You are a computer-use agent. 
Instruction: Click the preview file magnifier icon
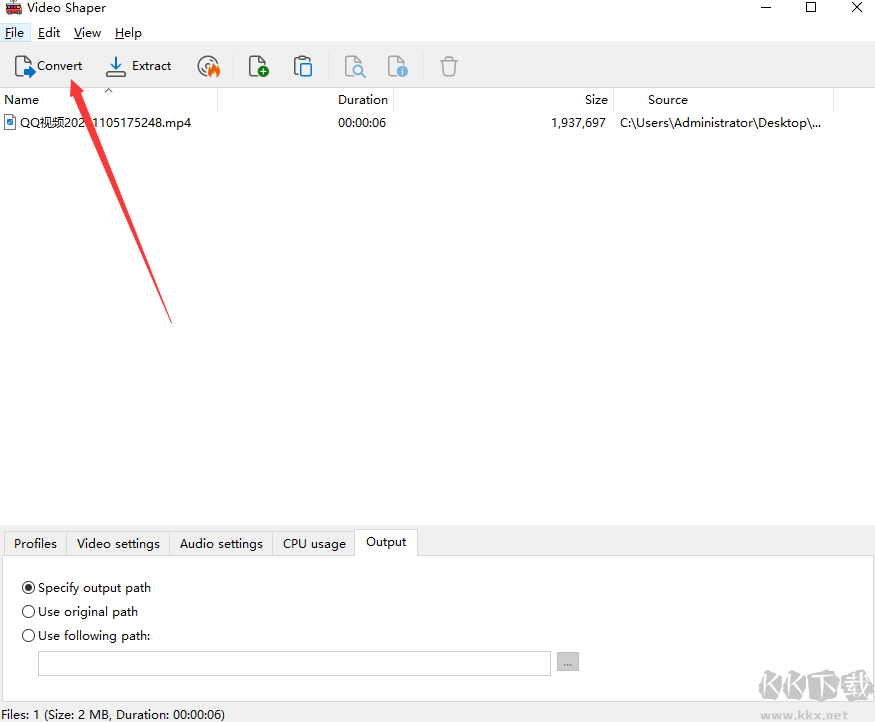tap(355, 66)
